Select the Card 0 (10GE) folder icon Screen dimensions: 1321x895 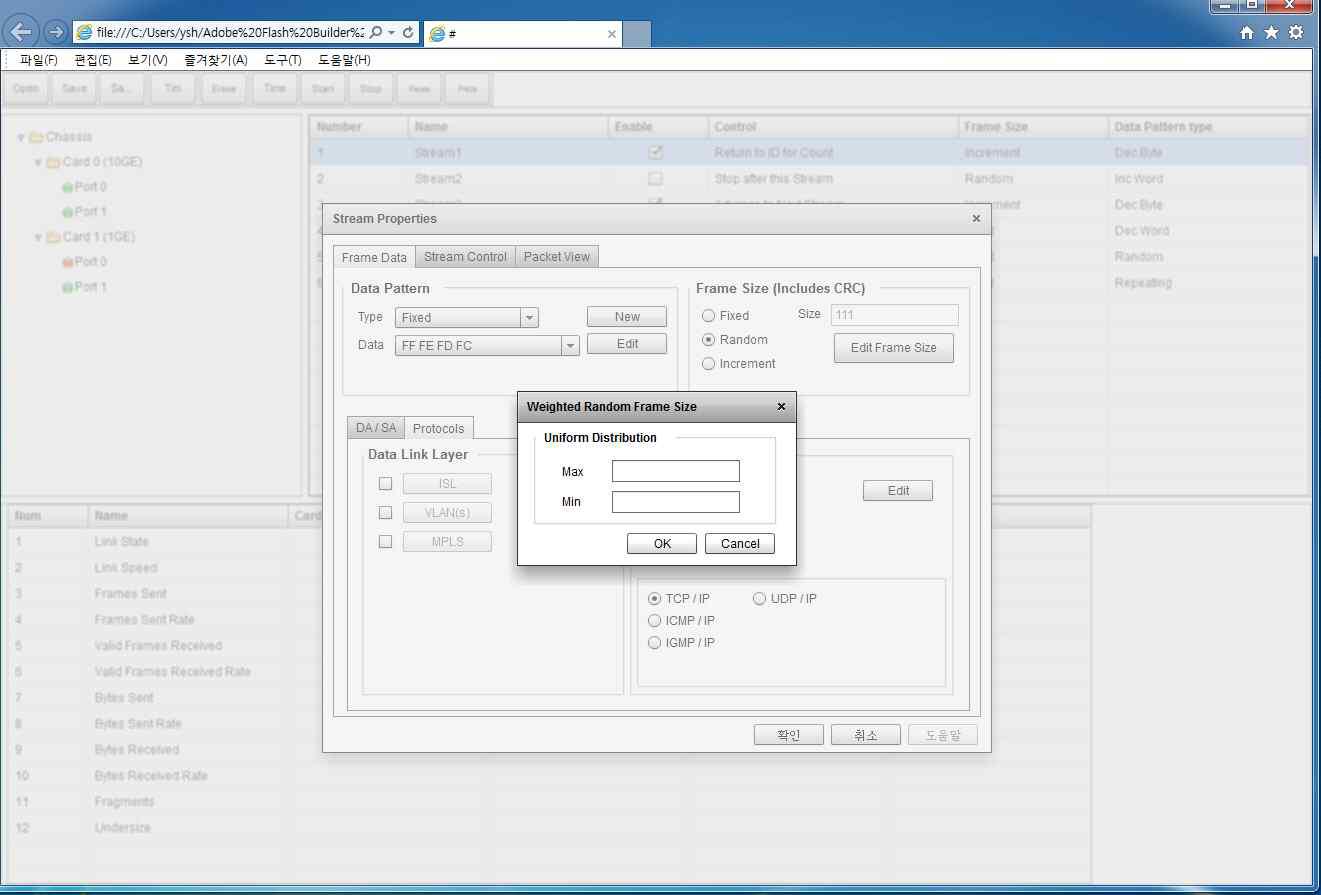click(x=53, y=162)
